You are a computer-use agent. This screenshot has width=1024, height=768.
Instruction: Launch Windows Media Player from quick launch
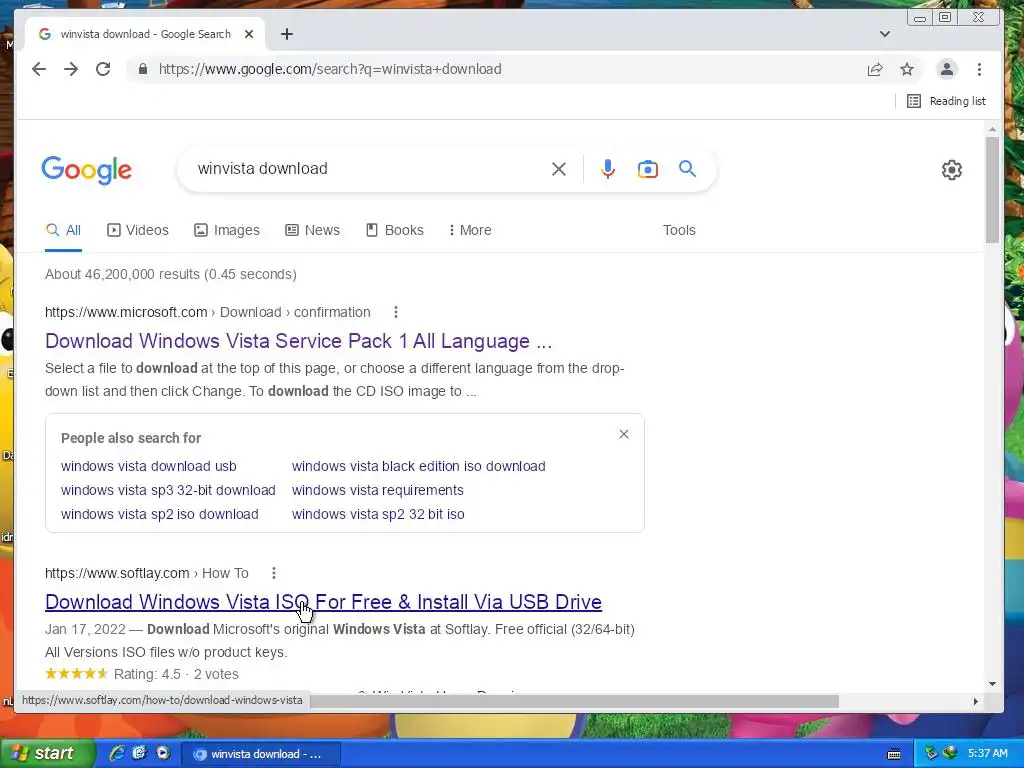click(163, 754)
